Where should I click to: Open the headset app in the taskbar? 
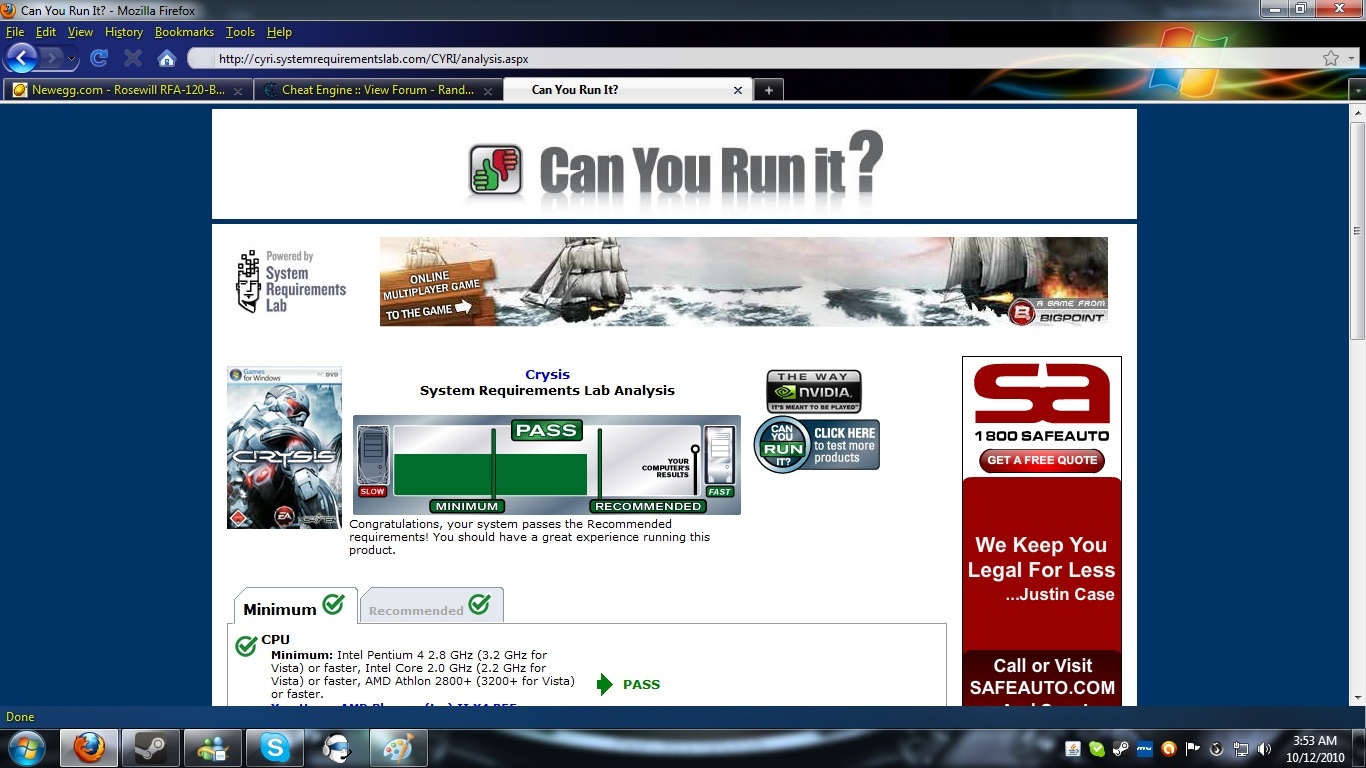[x=337, y=748]
